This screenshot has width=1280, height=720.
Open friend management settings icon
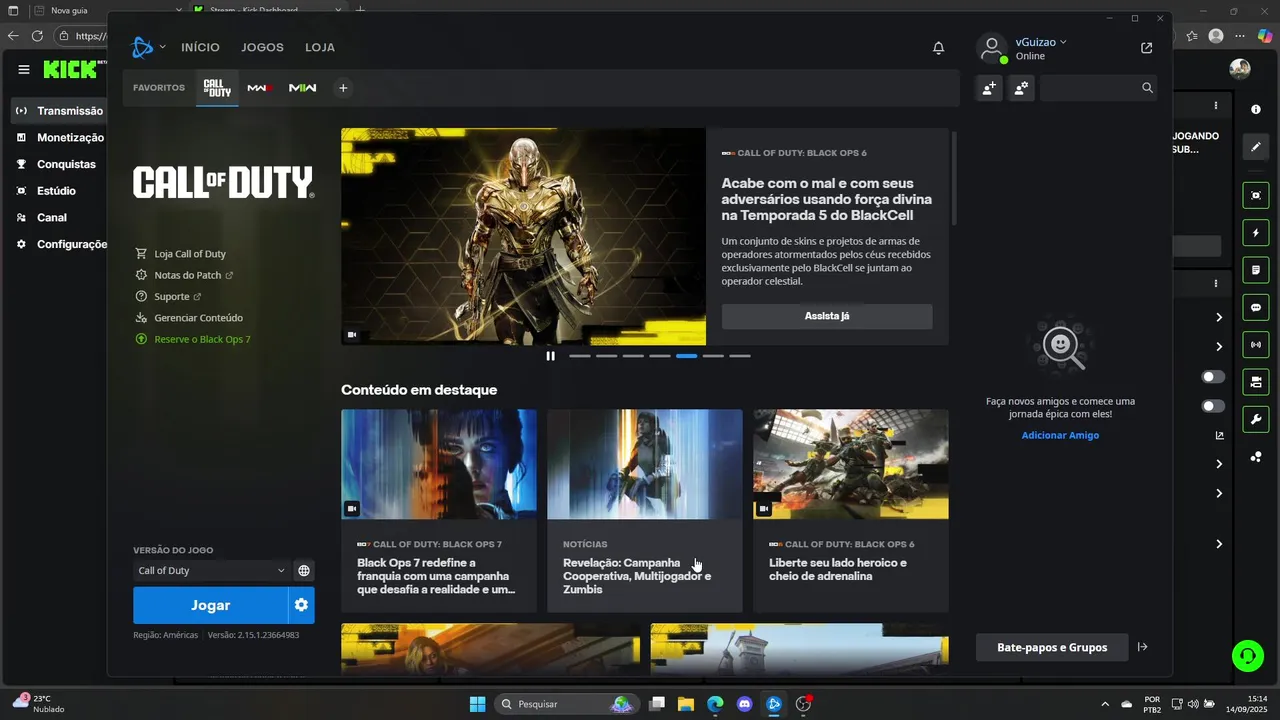click(1021, 88)
